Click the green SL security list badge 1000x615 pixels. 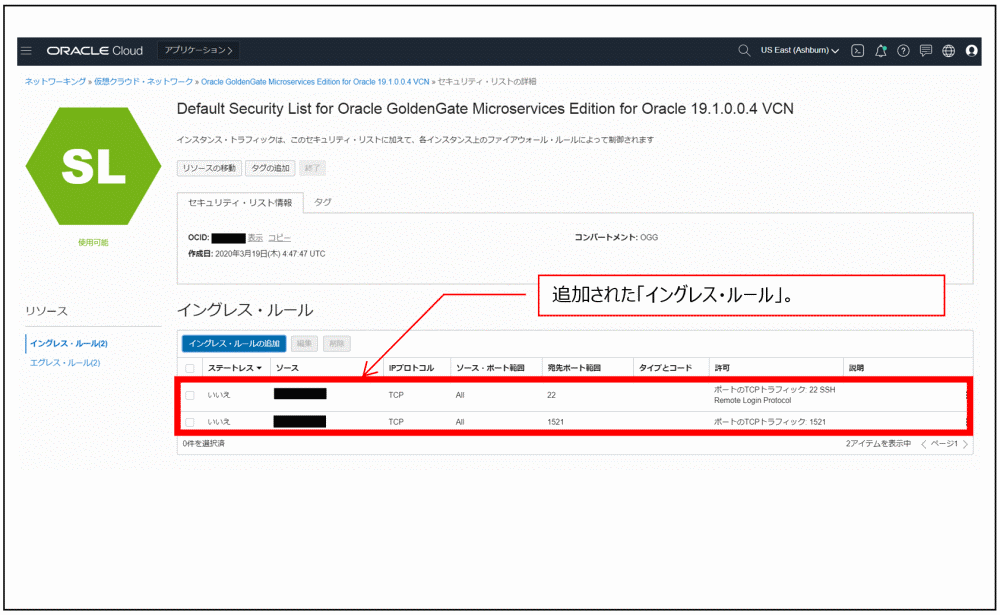click(93, 166)
